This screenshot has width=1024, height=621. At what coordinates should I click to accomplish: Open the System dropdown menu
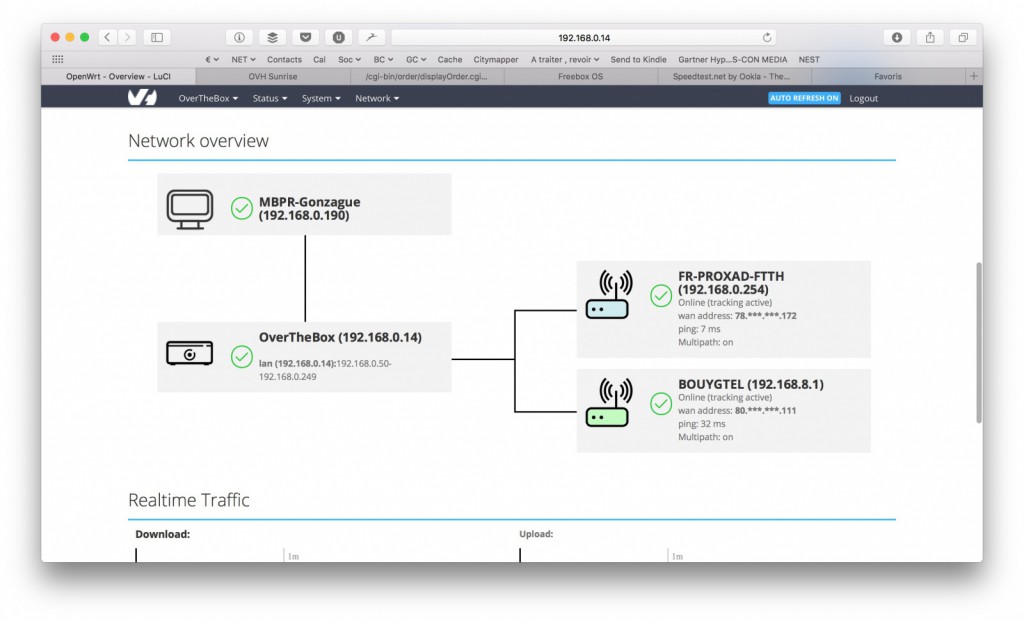[x=321, y=98]
